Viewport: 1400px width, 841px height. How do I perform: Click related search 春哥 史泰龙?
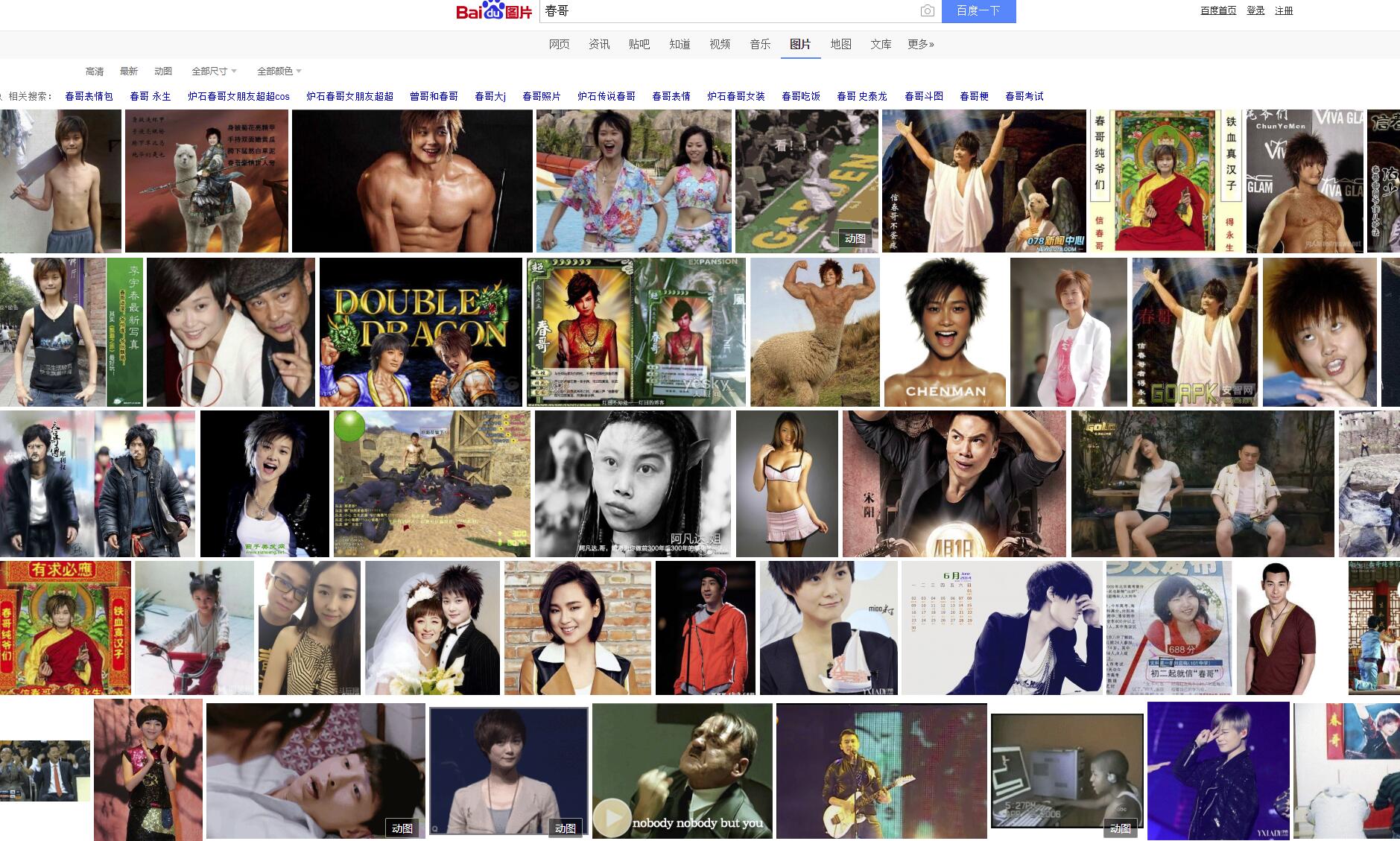[x=862, y=96]
